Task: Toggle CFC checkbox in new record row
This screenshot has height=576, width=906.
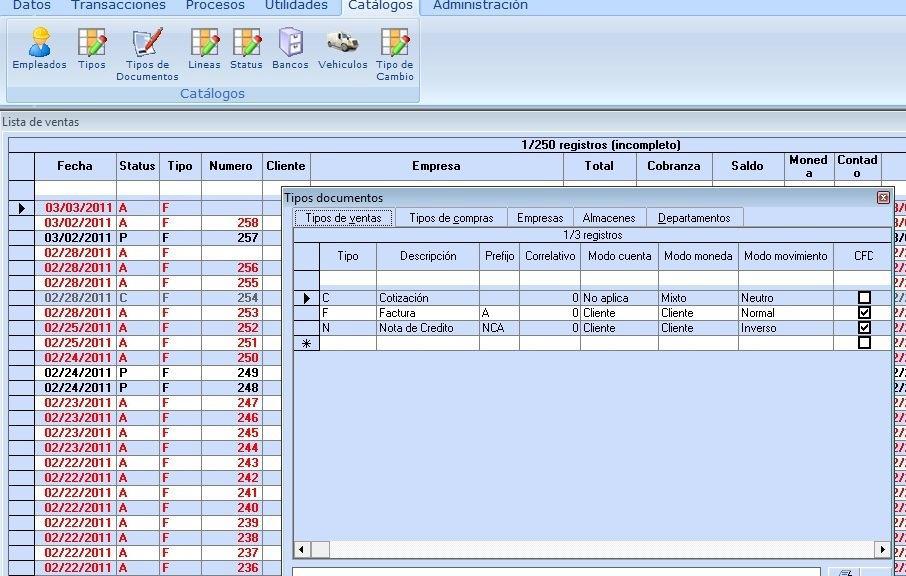Action: 864,343
